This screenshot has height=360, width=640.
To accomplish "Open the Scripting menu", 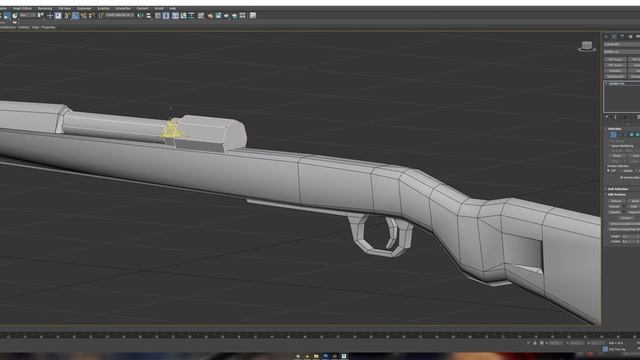I will tap(103, 8).
